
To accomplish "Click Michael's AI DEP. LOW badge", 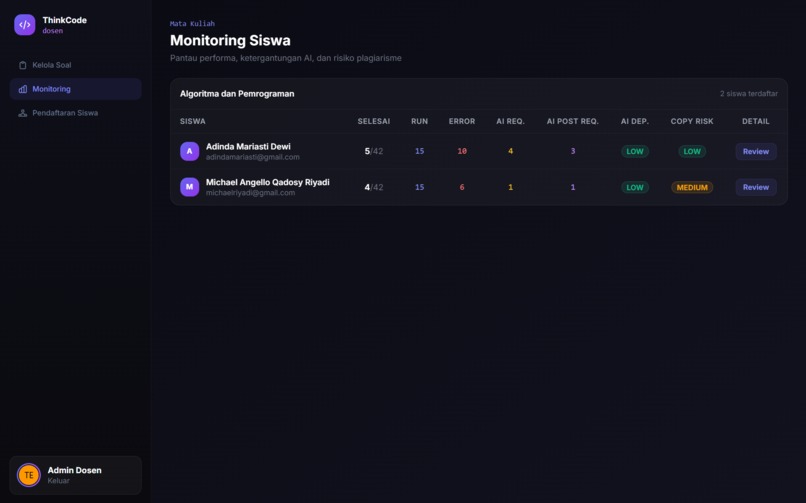I will (x=635, y=188).
